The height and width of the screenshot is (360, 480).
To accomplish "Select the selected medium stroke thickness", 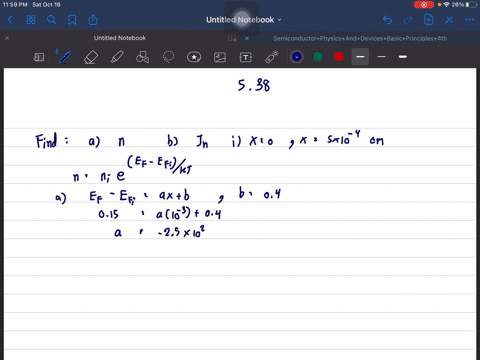I will [360, 57].
